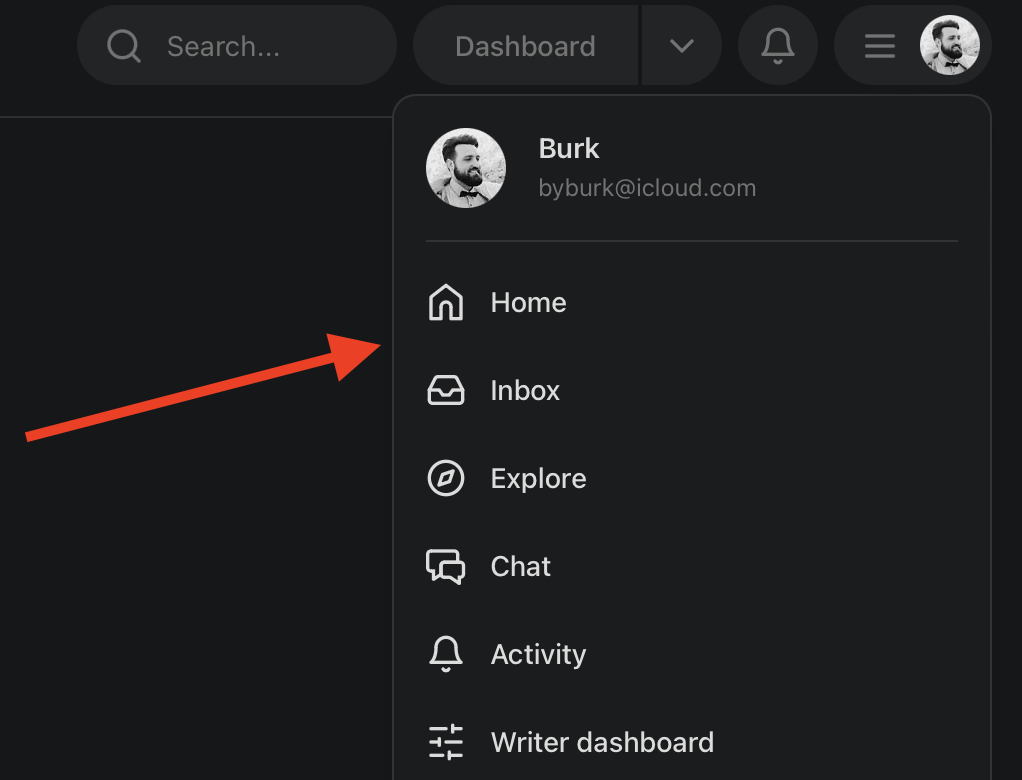The width and height of the screenshot is (1022, 780).
Task: Open Chat from the menu list
Action: [x=520, y=567]
